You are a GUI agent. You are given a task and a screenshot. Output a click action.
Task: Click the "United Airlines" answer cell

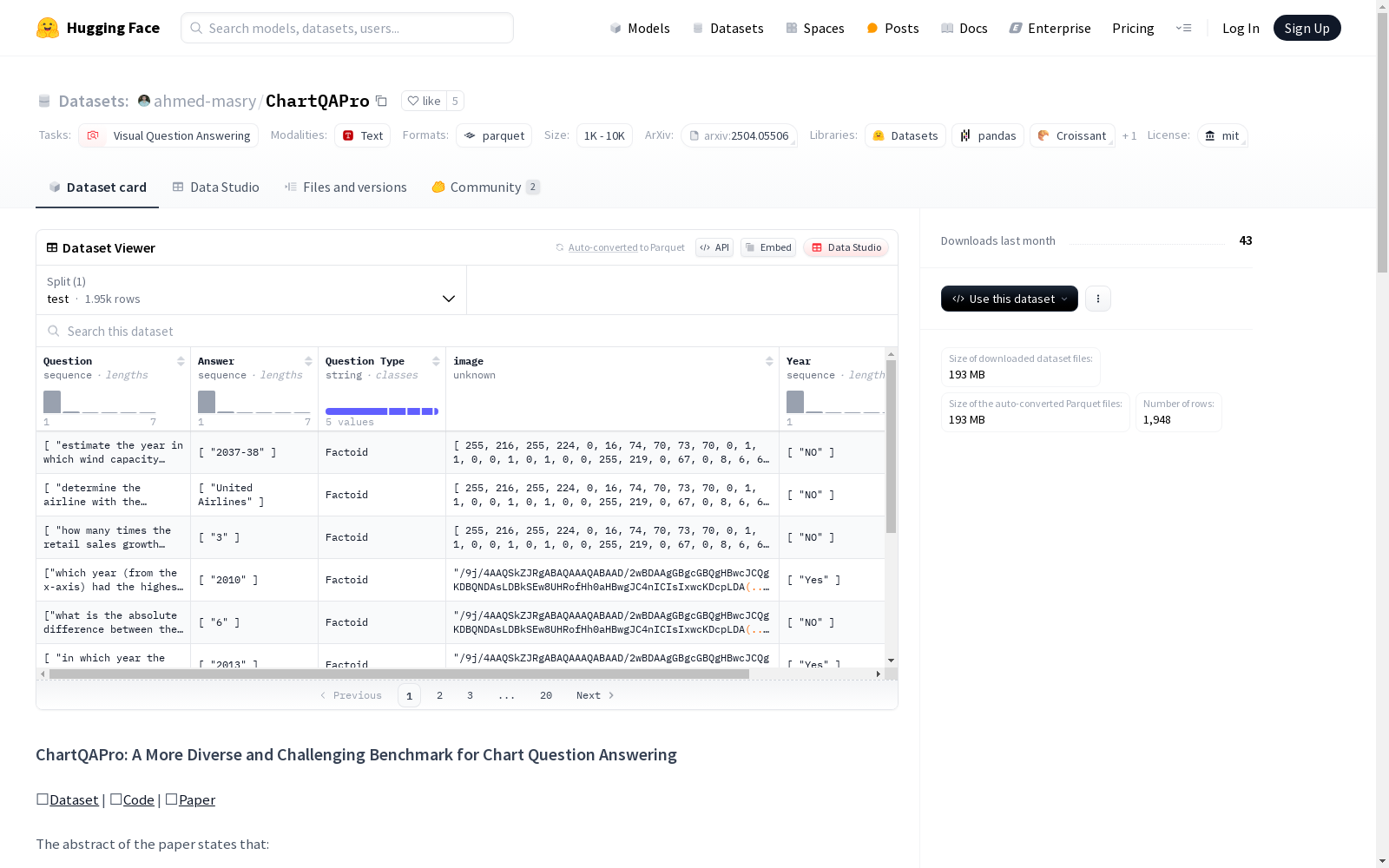pos(254,495)
